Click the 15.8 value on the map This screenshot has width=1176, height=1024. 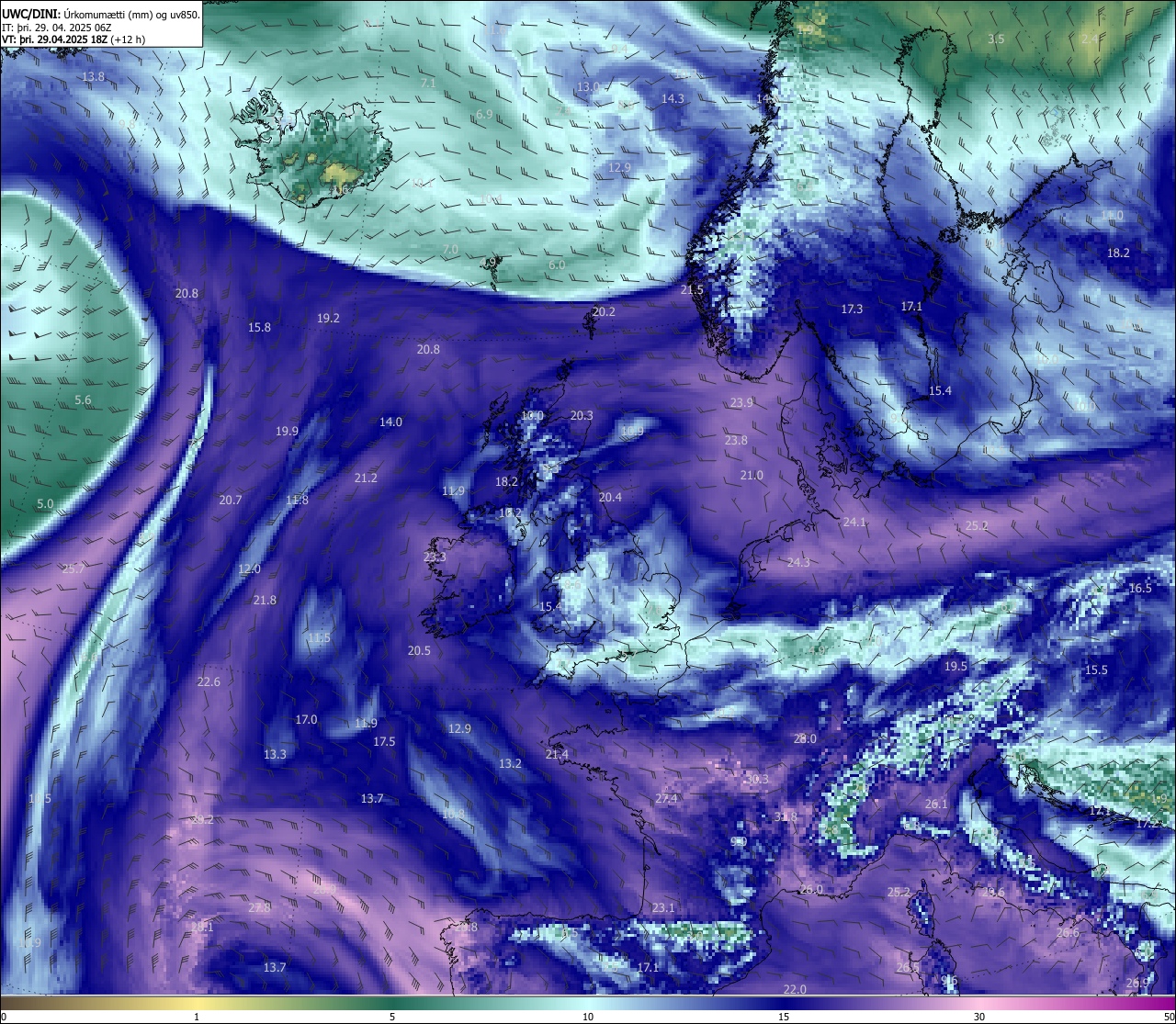(259, 328)
